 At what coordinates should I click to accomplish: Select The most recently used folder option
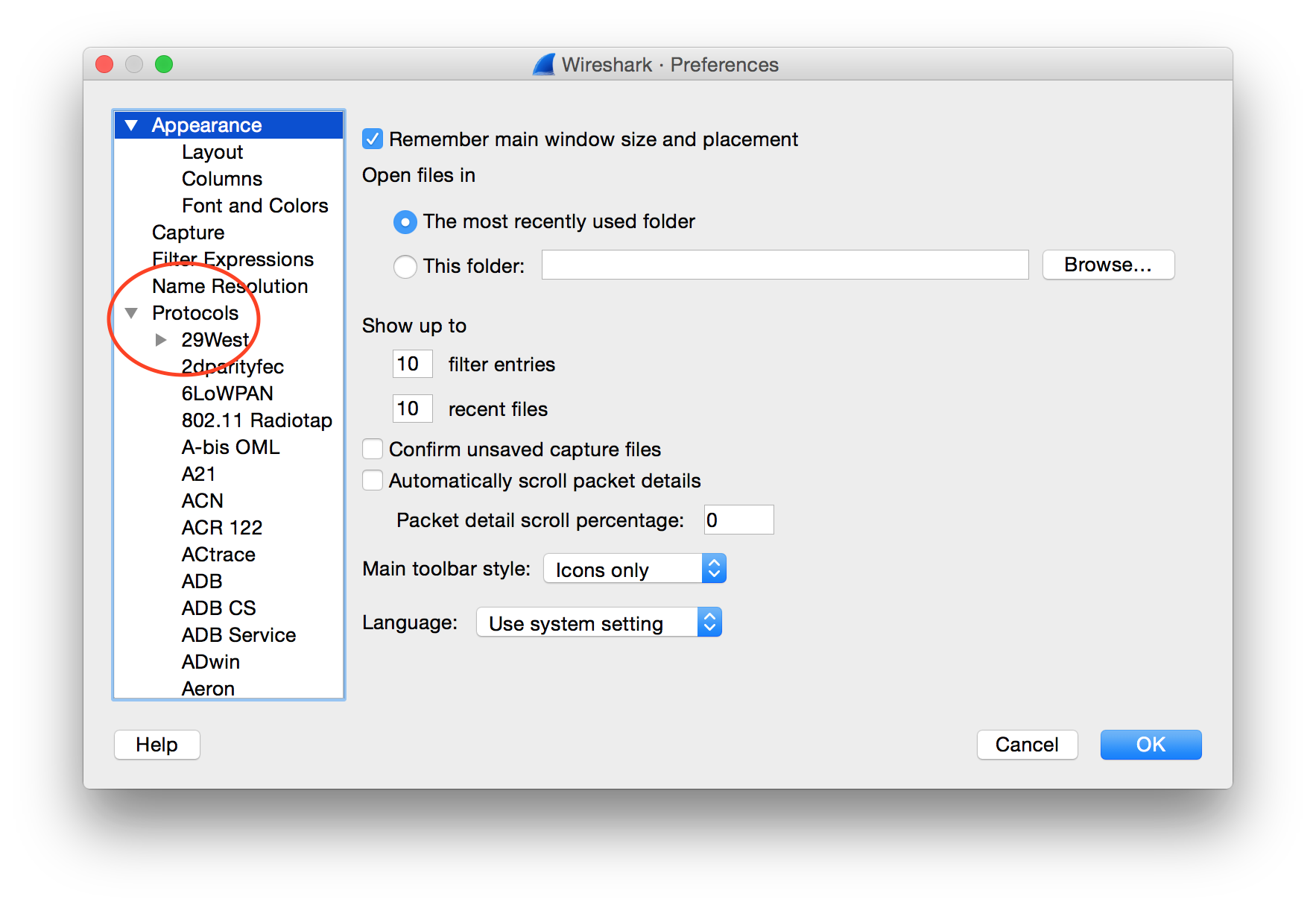[x=405, y=222]
